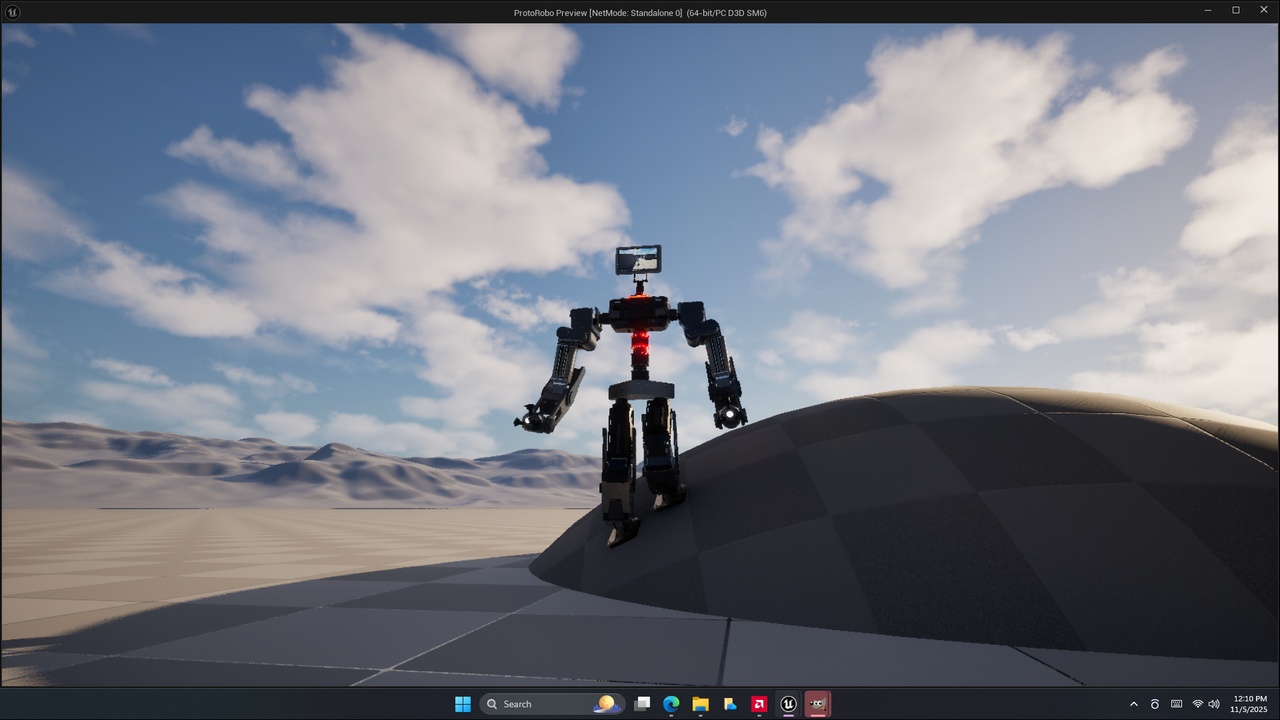This screenshot has width=1280, height=720.
Task: Open the circular tray icon beside the chevron
Action: [1155, 704]
